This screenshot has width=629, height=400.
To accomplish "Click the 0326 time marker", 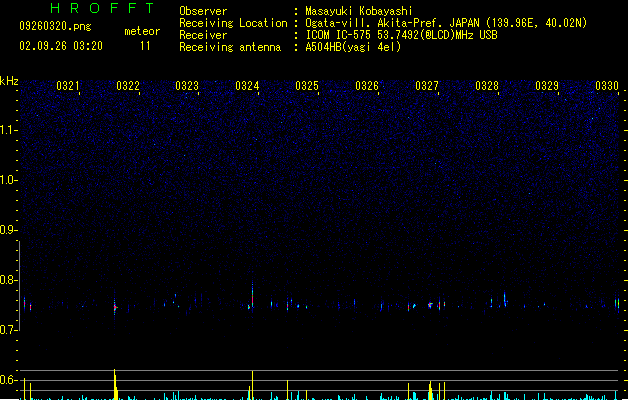I will point(367,86).
